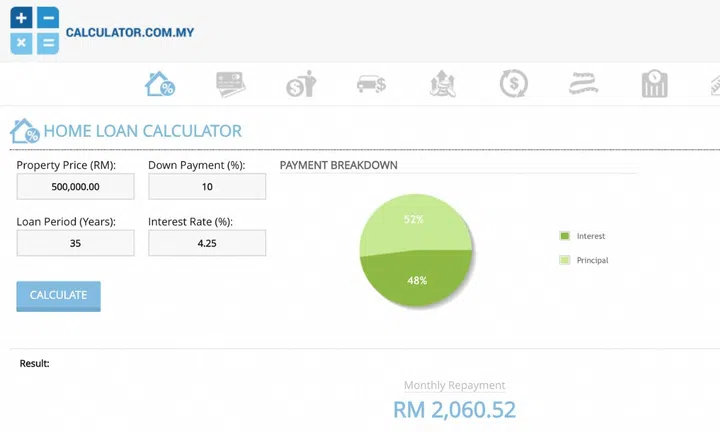Click the wavy lines comparison icon
720x432 pixels.
(585, 84)
